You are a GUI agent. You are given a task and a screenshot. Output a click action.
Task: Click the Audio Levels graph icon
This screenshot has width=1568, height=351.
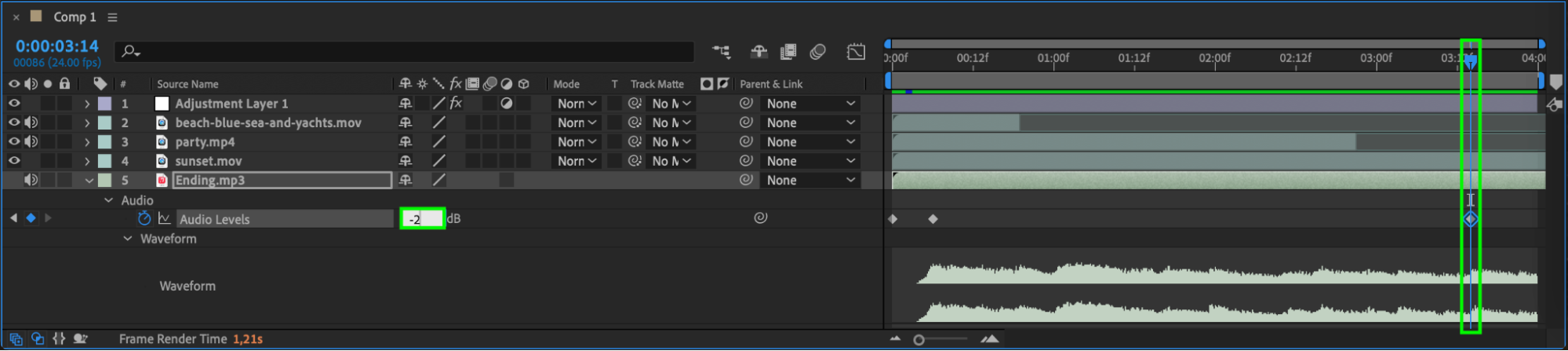(x=165, y=218)
